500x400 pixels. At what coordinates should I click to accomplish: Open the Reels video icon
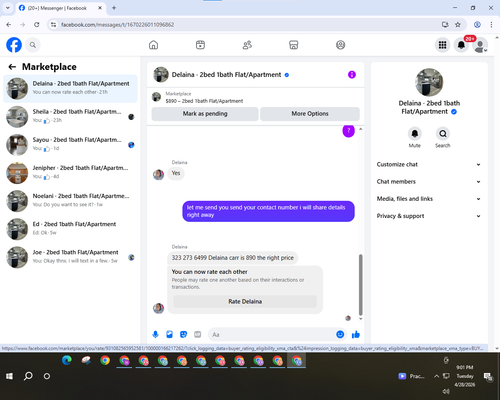(200, 45)
